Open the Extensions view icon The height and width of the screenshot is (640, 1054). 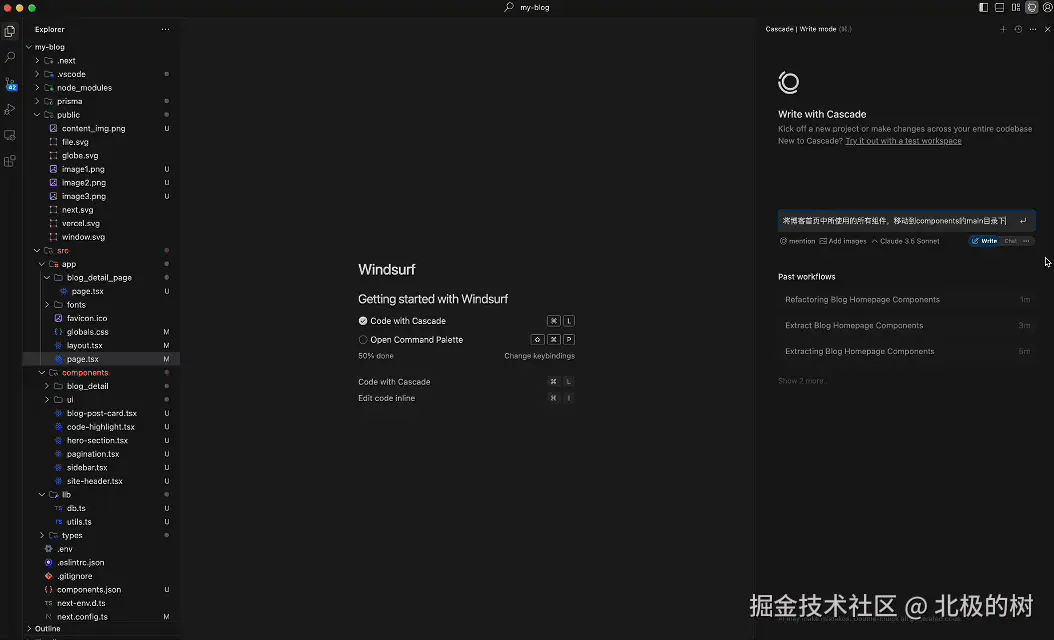[10, 161]
